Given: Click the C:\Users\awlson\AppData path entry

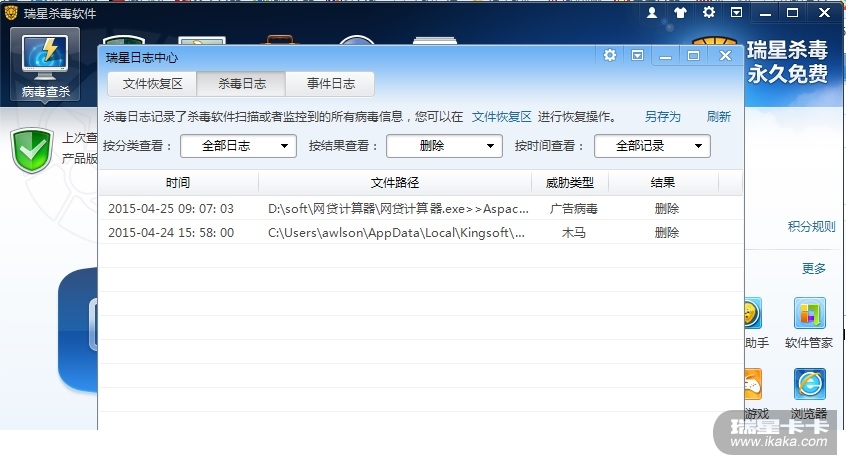Looking at the screenshot, I should point(396,232).
